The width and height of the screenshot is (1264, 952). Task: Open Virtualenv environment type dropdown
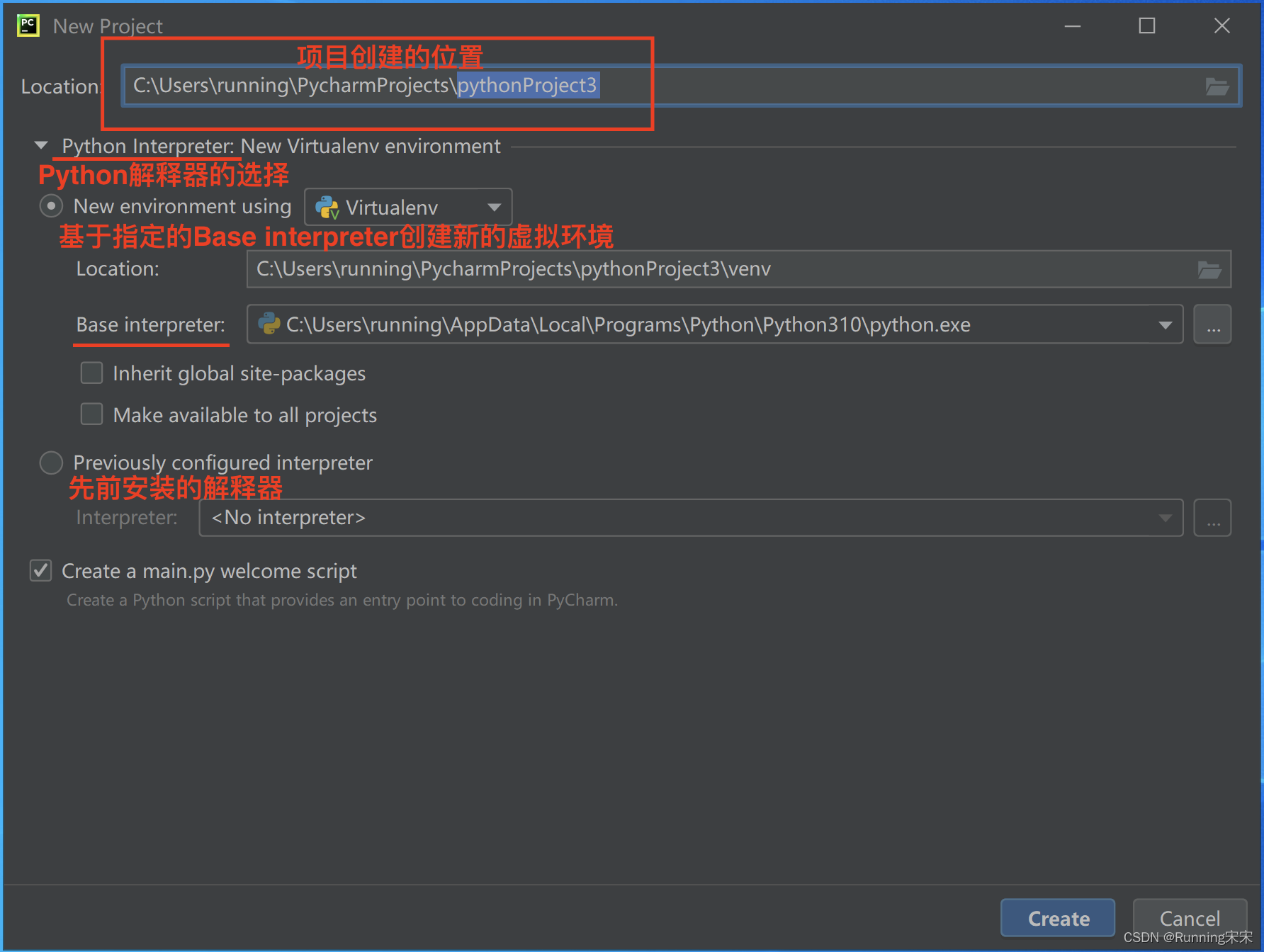408,207
